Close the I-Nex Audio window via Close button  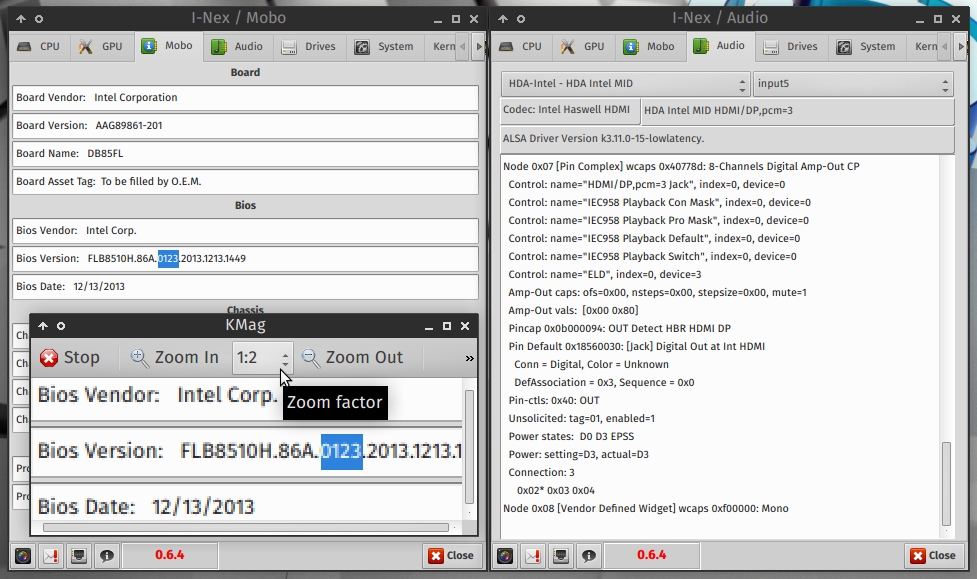pyautogui.click(x=933, y=555)
